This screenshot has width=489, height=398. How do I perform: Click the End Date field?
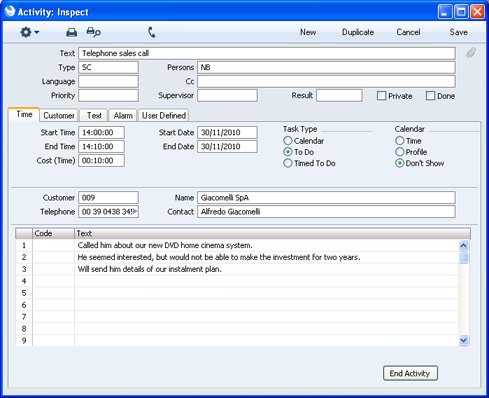point(227,146)
